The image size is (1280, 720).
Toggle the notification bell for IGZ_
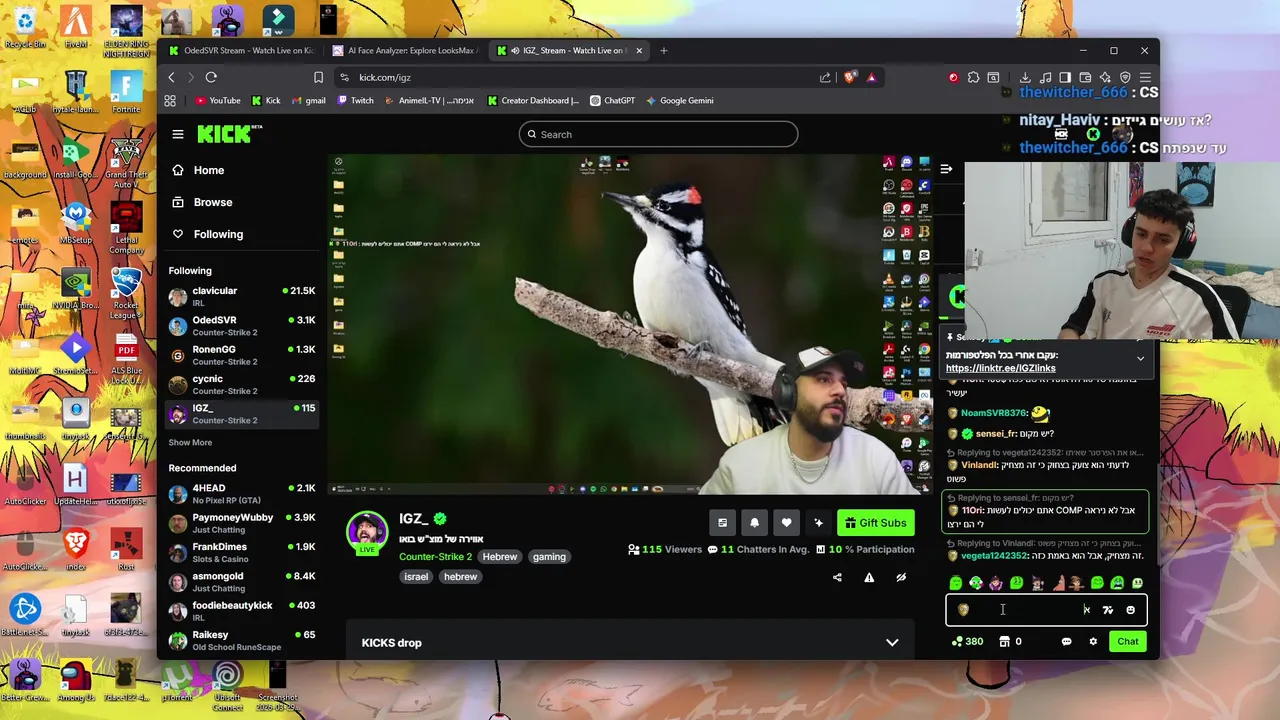click(754, 523)
